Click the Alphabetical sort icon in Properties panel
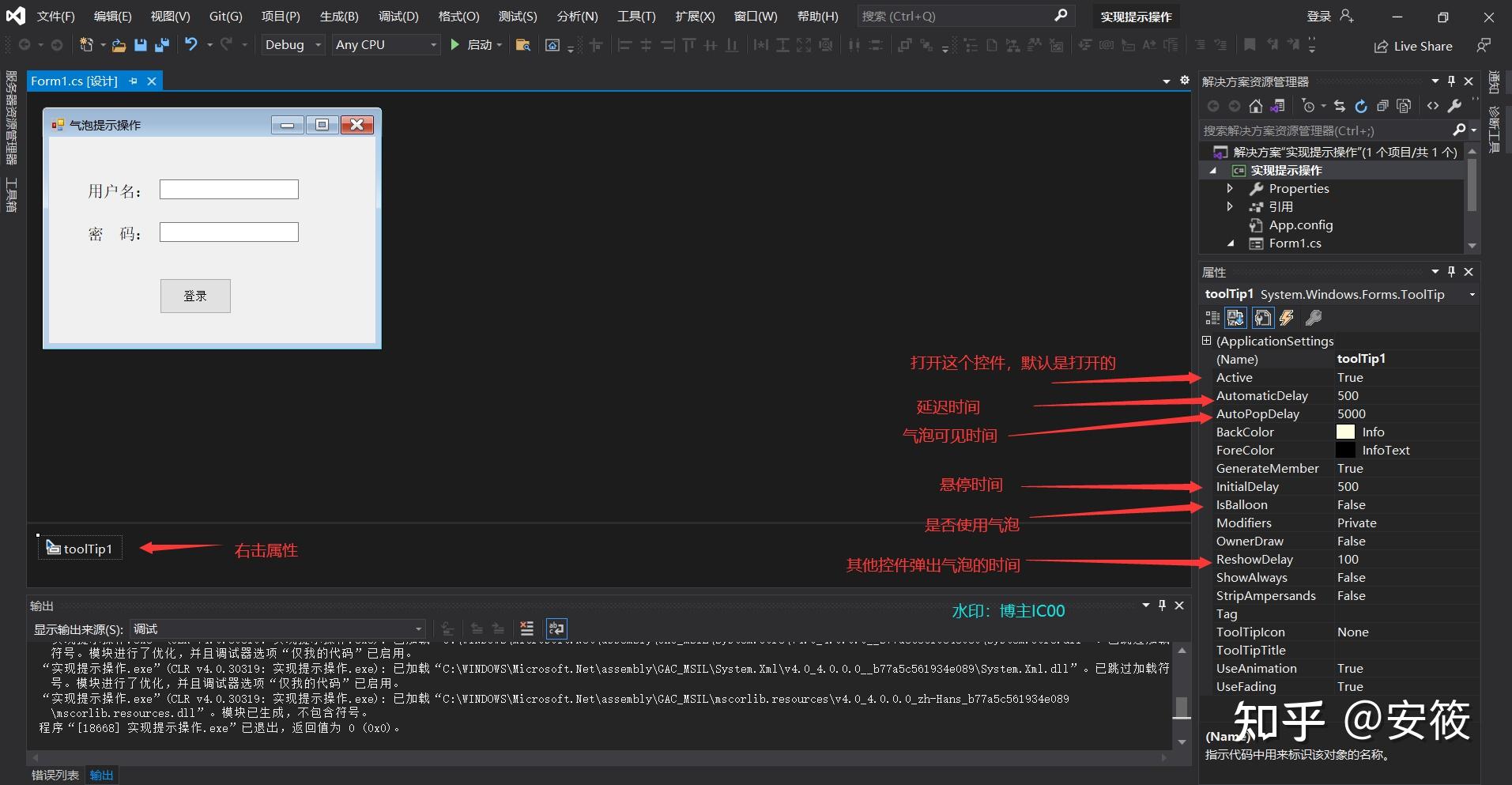1512x785 pixels. coord(1235,318)
